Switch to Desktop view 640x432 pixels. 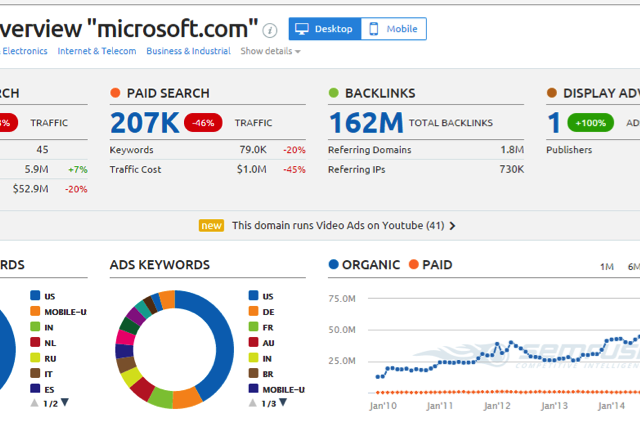(x=325, y=29)
